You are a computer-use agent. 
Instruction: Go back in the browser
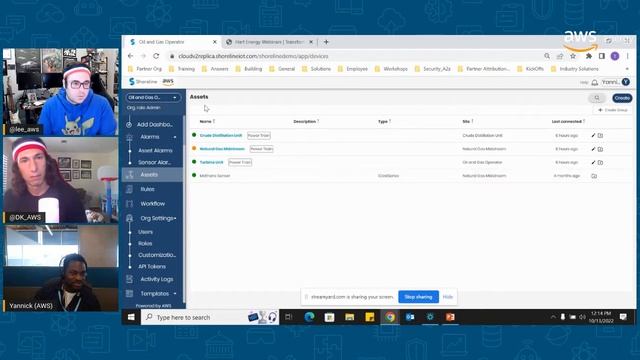pos(131,56)
